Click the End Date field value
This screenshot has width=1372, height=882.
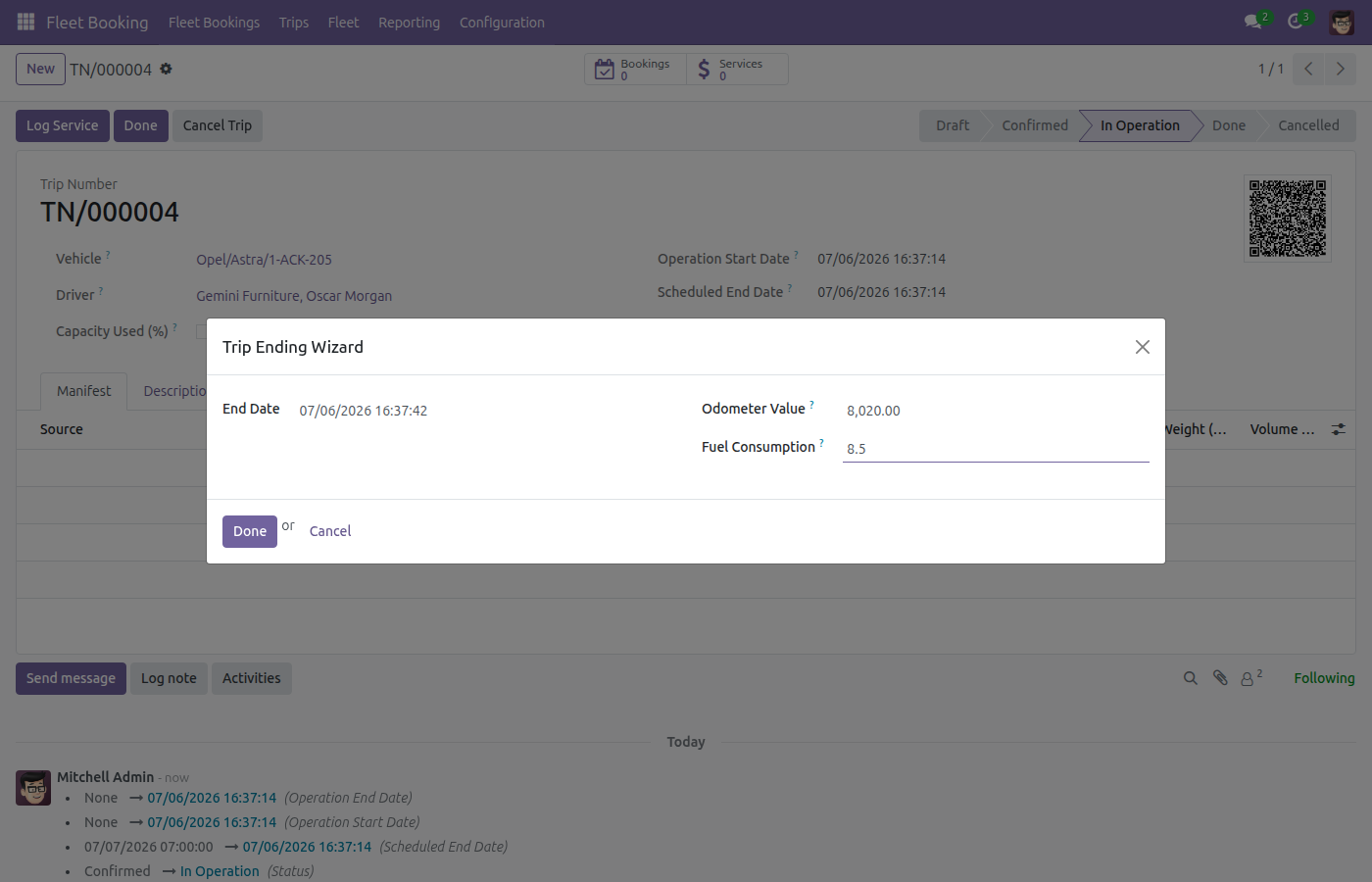pos(364,411)
